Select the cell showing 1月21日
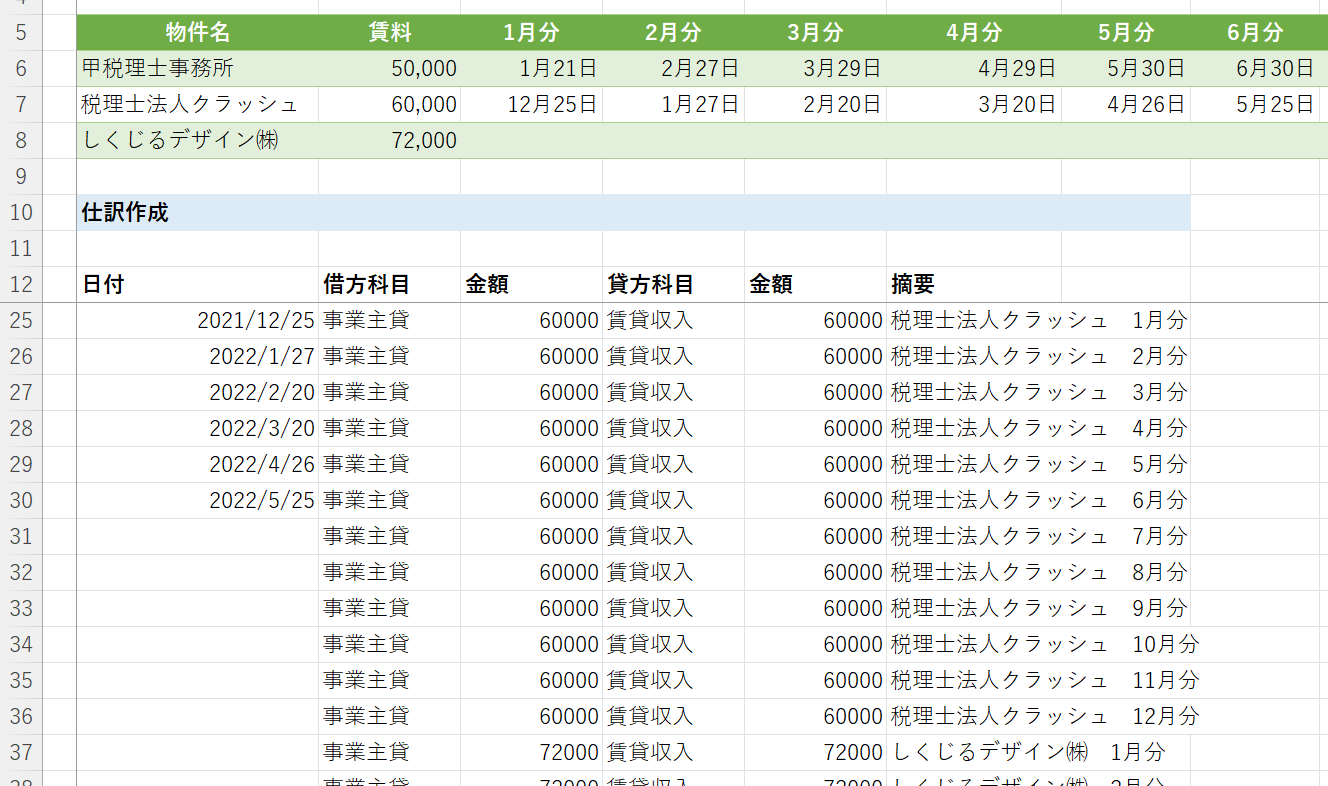The height and width of the screenshot is (786, 1328). click(x=531, y=69)
